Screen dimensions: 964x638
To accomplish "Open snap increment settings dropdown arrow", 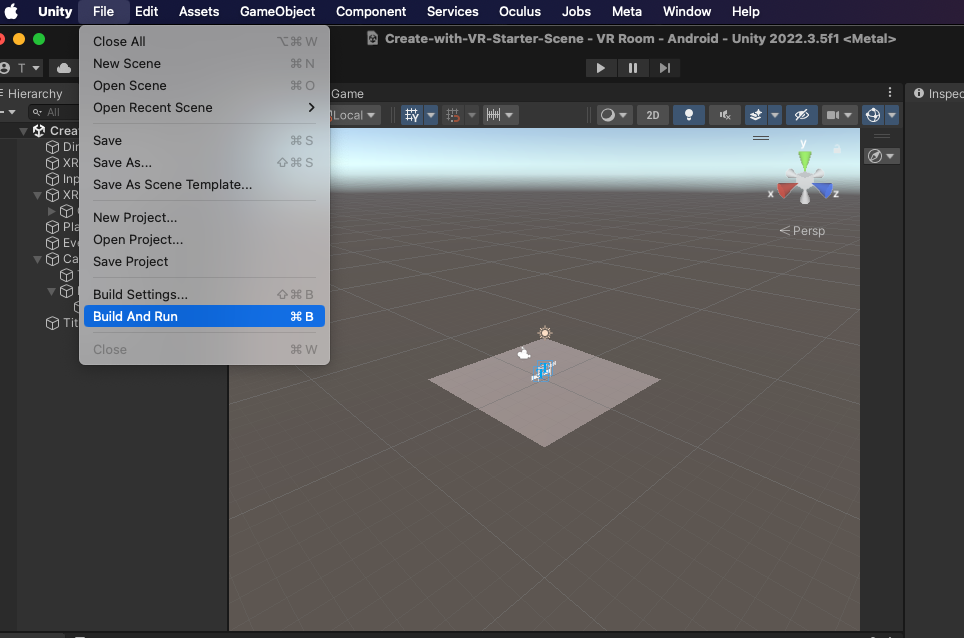I will tap(509, 115).
